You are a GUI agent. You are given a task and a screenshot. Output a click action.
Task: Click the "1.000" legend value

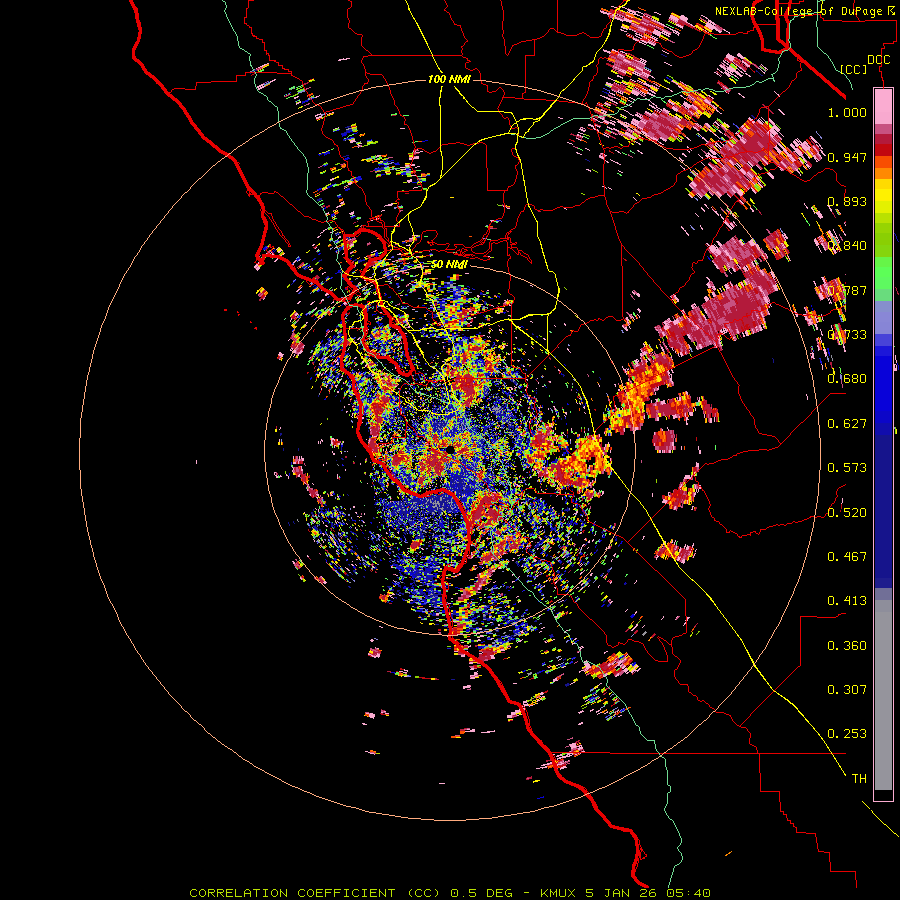(x=847, y=112)
